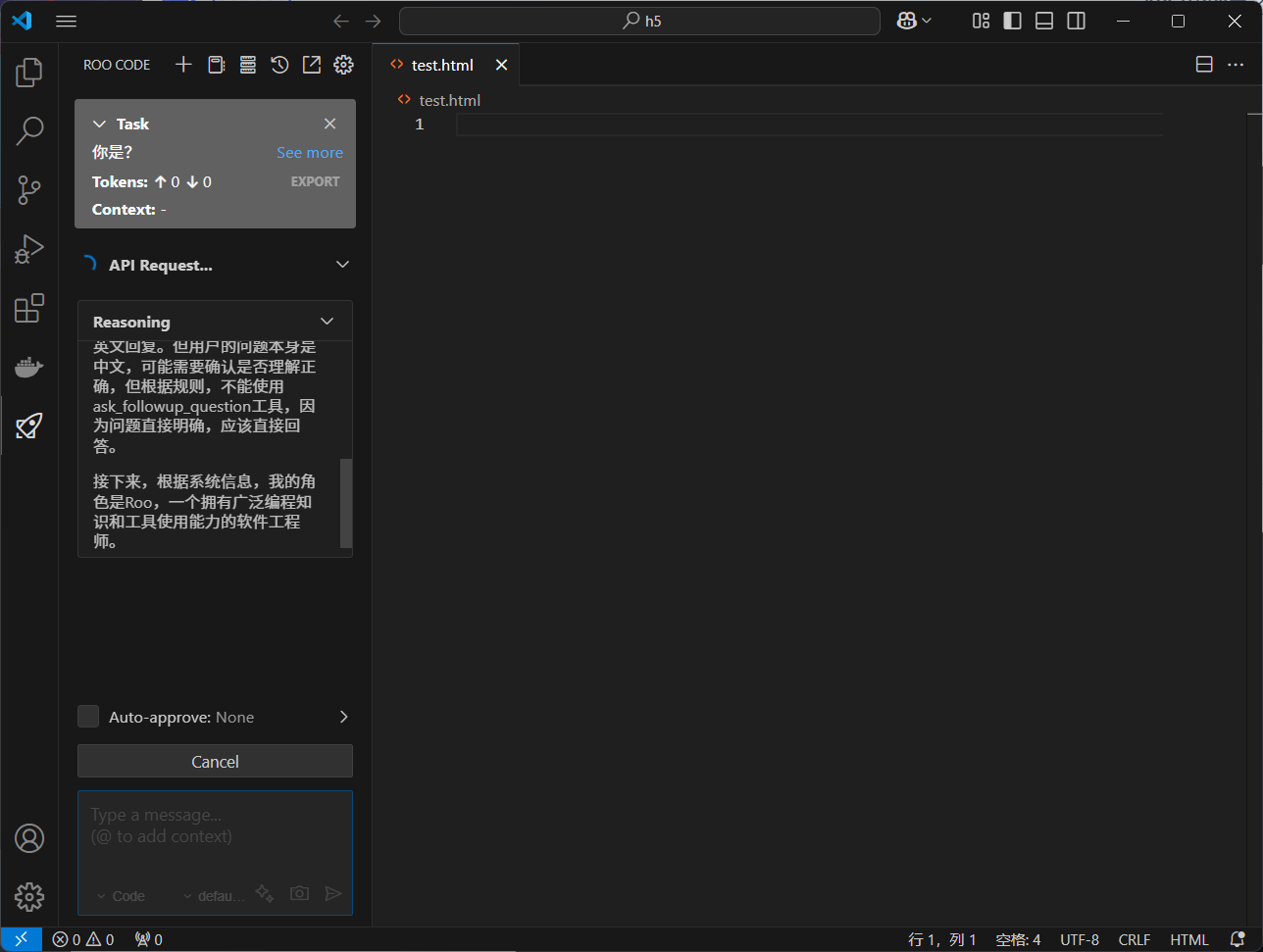This screenshot has width=1263, height=952.
Task: Open Roo Code history clock icon
Action: 279,65
